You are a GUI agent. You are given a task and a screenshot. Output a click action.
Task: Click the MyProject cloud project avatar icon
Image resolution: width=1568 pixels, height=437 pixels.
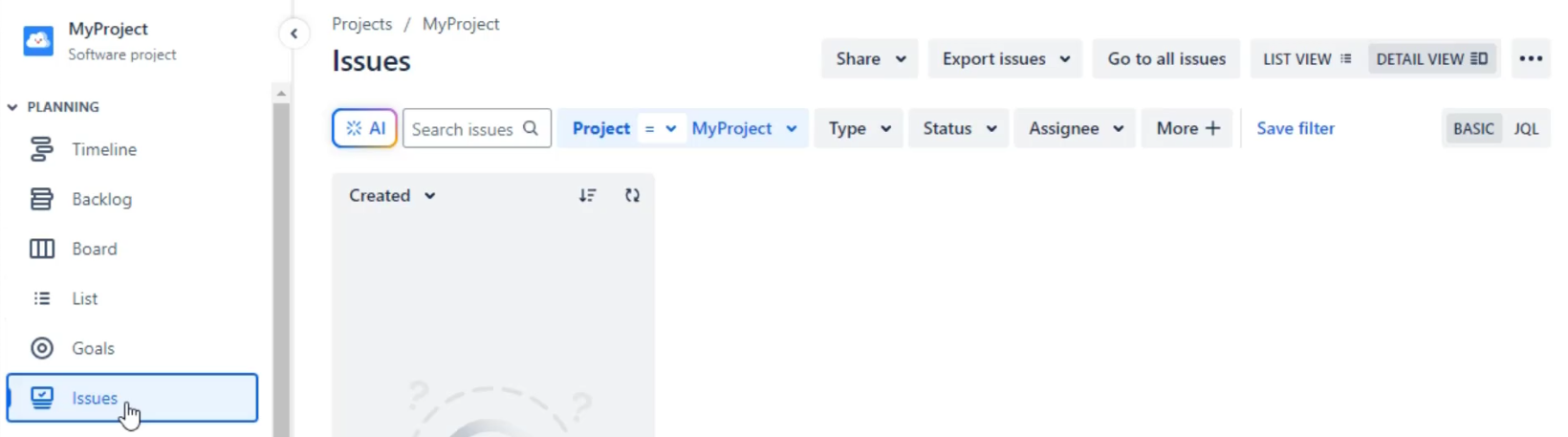point(38,41)
